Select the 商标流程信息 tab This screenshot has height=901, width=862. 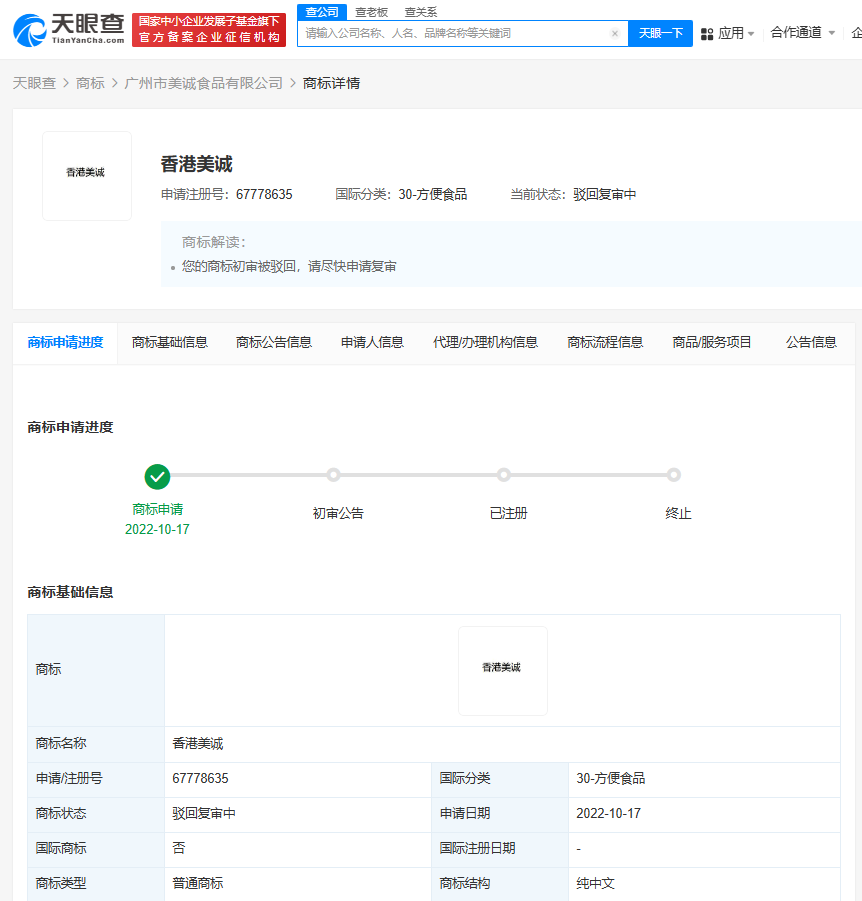[x=605, y=342]
